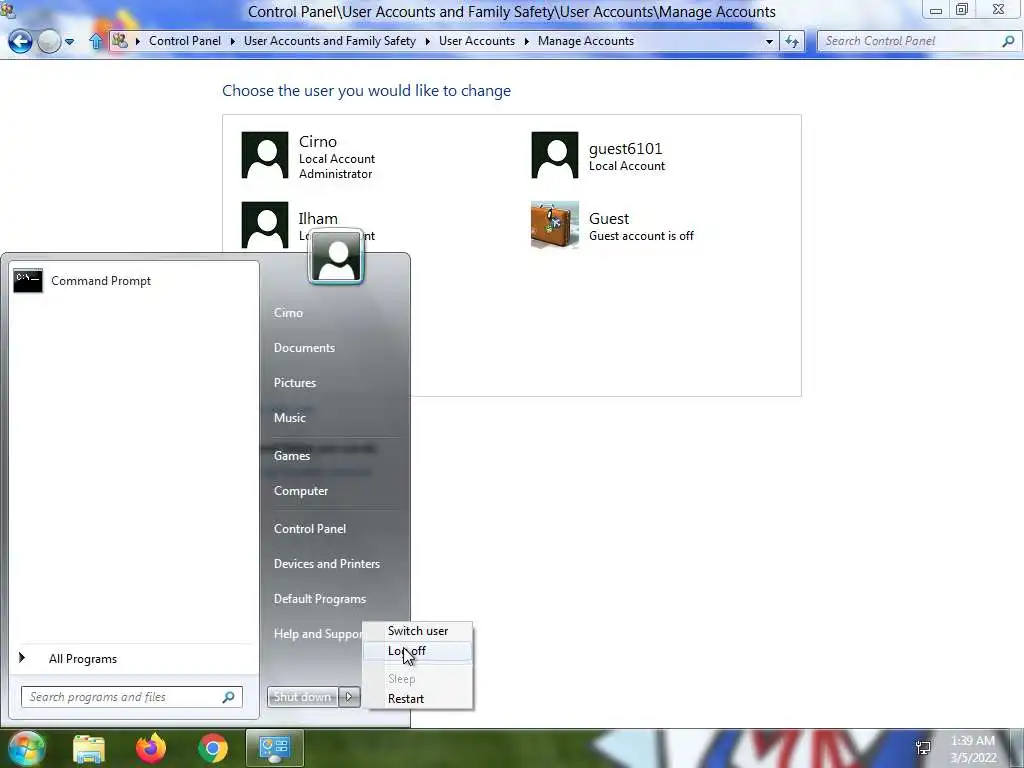The image size is (1024, 768).
Task: Open Help and Support
Action: click(317, 634)
